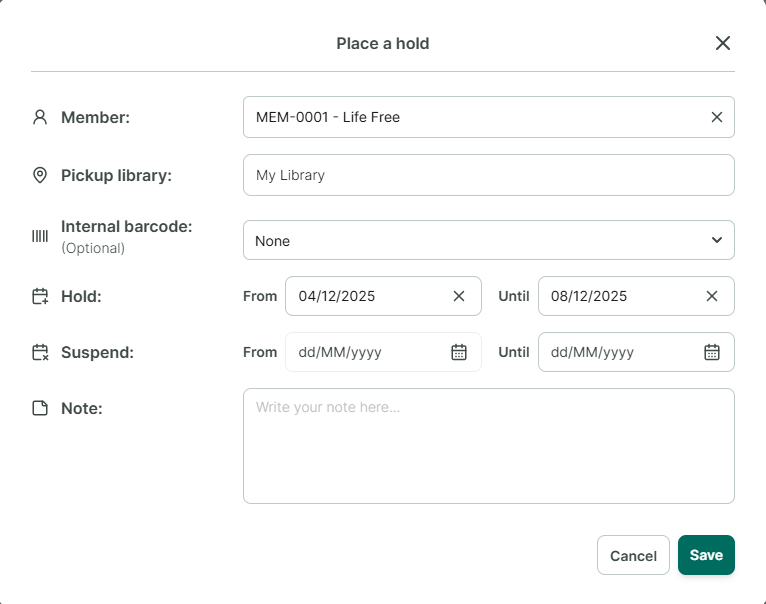Close the Place a hold dialog
The image size is (766, 604).
(723, 43)
